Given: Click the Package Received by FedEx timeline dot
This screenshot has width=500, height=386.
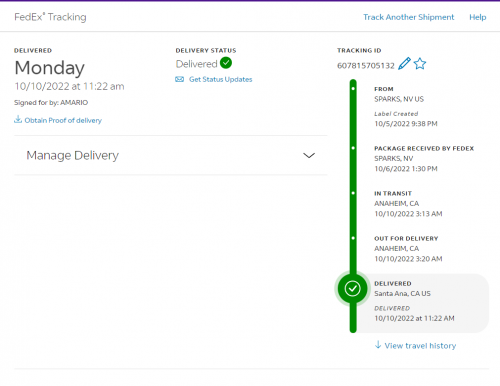Looking at the screenshot, I should tap(353, 148).
